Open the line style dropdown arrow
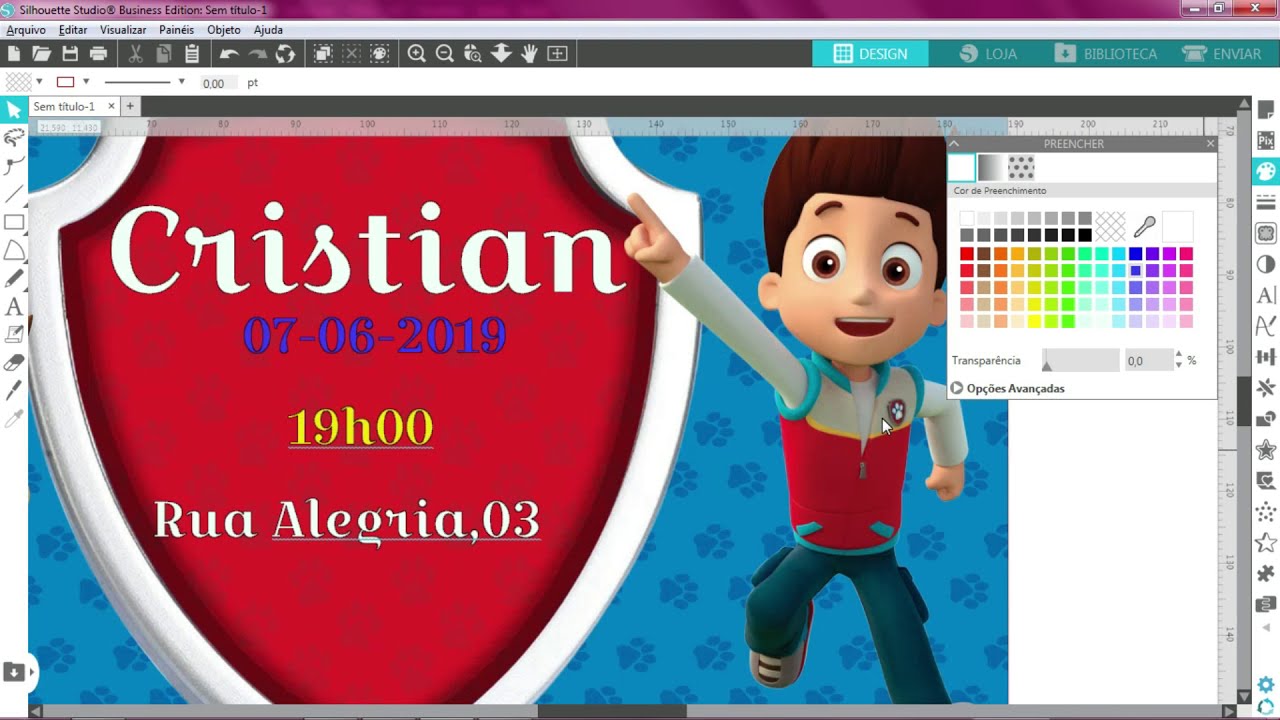The width and height of the screenshot is (1280, 720). [181, 82]
